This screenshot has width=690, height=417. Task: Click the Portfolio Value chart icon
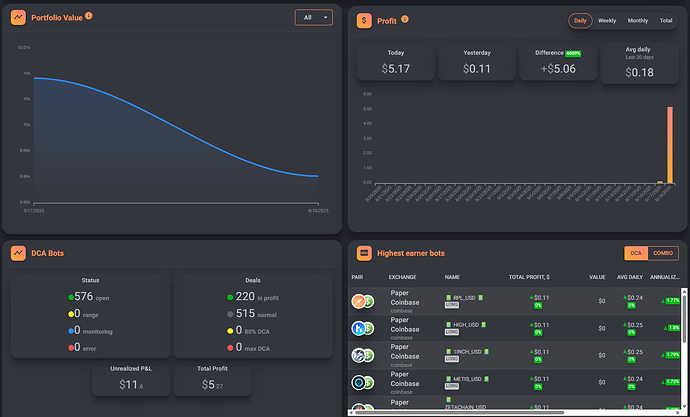18,17
